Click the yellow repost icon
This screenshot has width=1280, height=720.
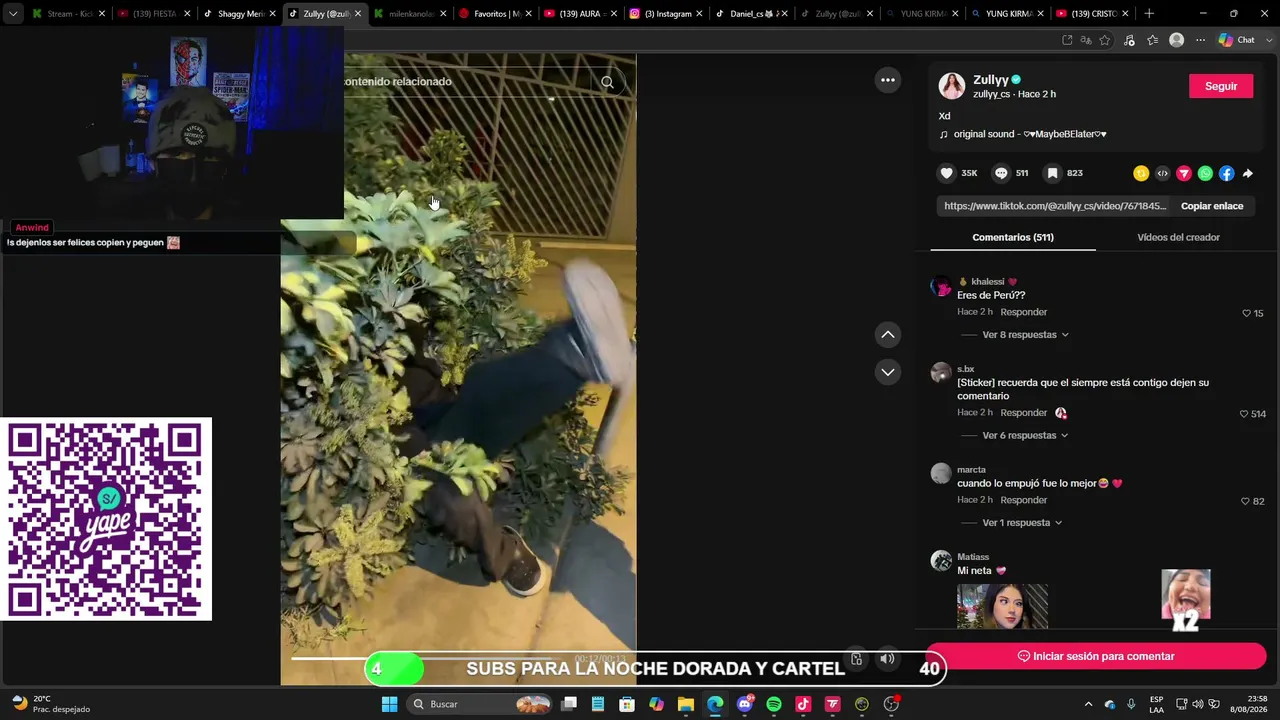(1141, 173)
